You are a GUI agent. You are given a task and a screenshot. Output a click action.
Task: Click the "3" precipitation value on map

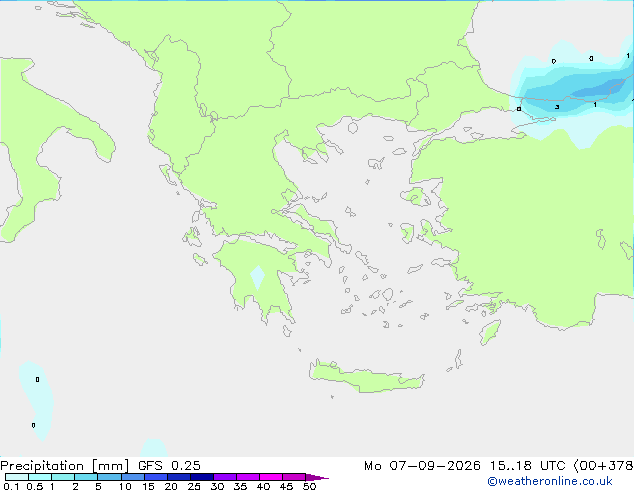[x=557, y=107]
